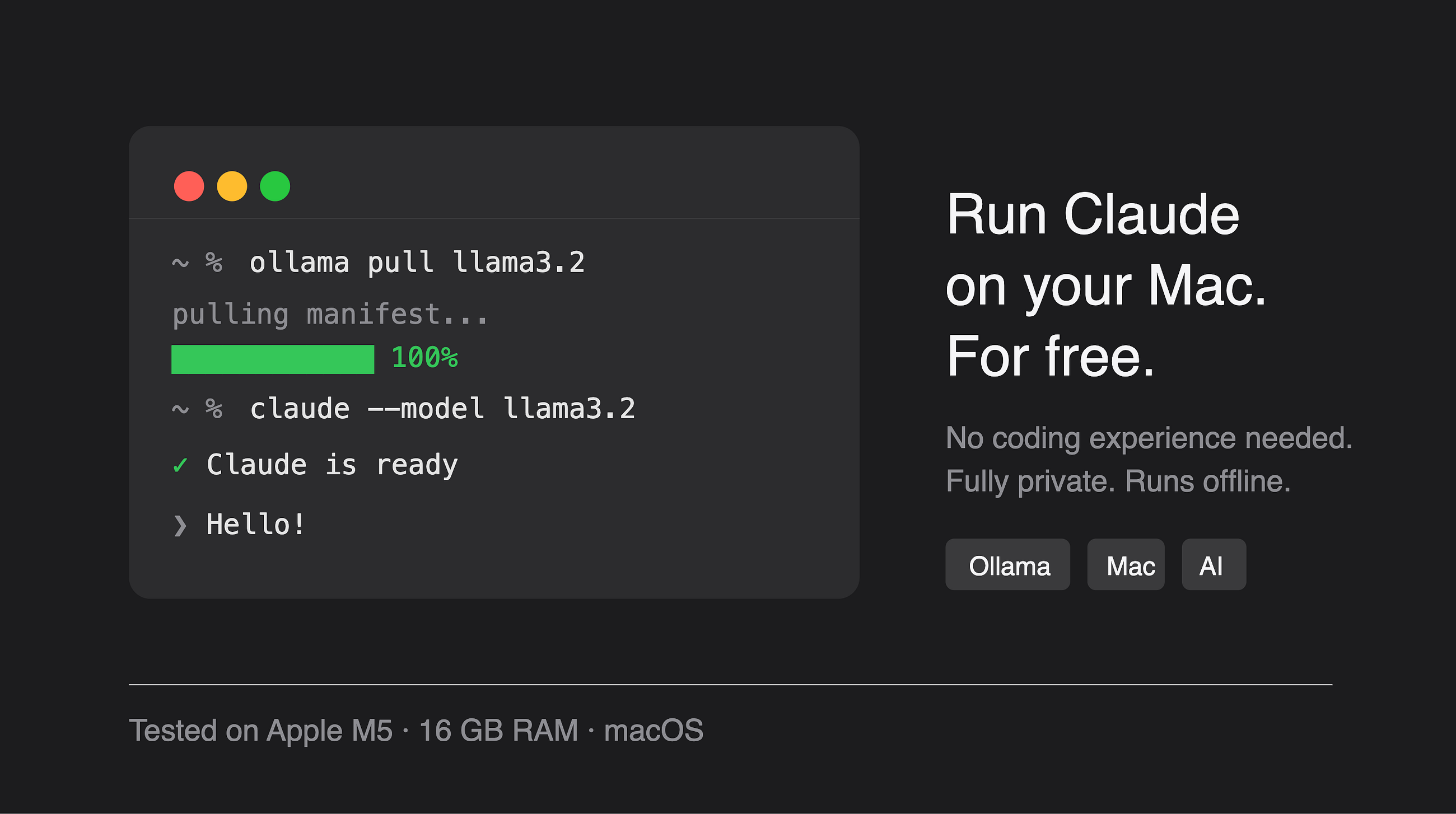Click the red close dot in terminal
This screenshot has height=814, width=1456.
pos(189,186)
